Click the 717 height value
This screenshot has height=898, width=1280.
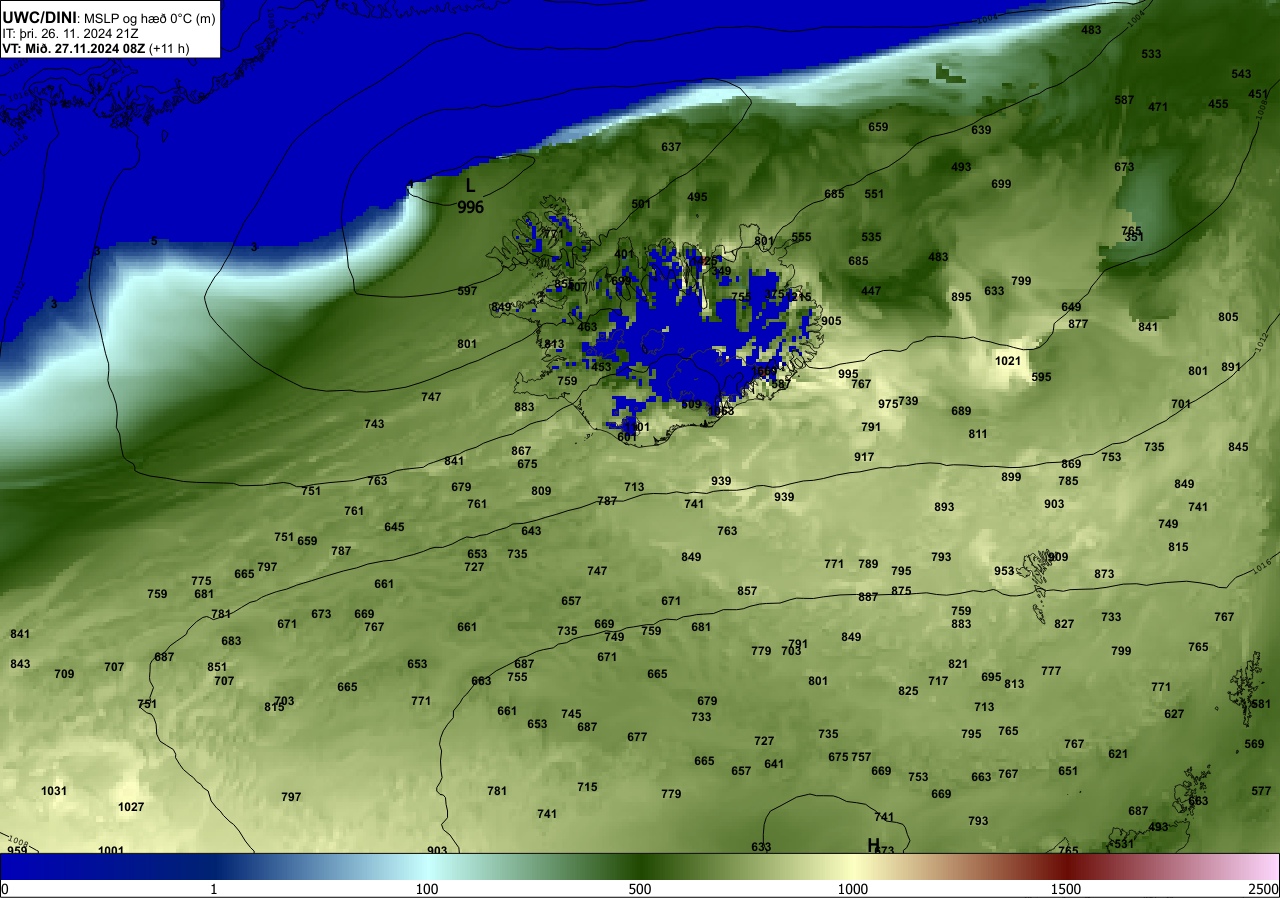tap(938, 681)
